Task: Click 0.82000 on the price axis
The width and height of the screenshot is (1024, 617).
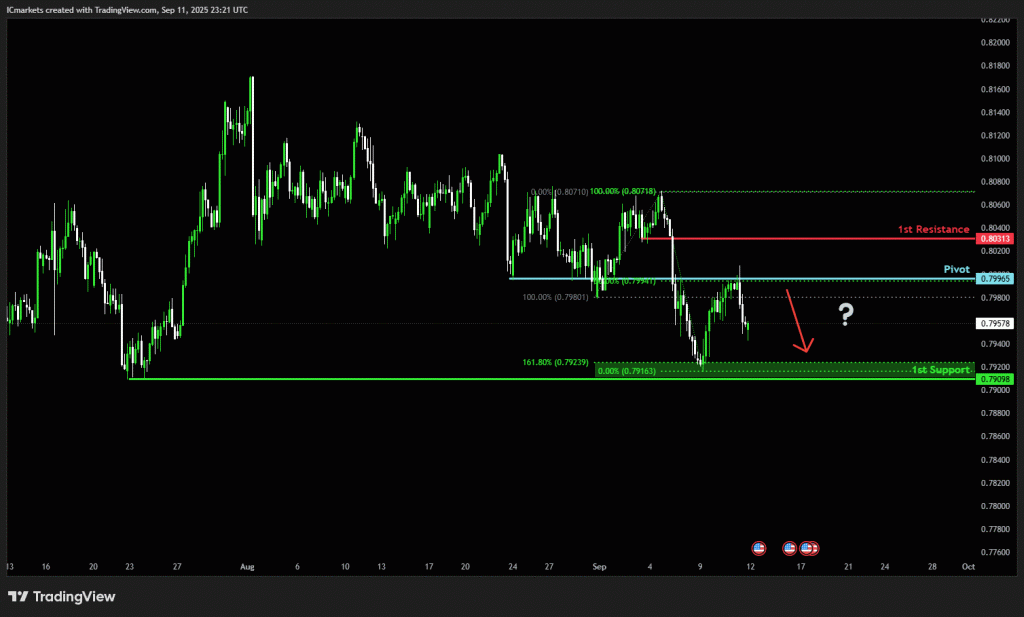Action: coord(995,42)
